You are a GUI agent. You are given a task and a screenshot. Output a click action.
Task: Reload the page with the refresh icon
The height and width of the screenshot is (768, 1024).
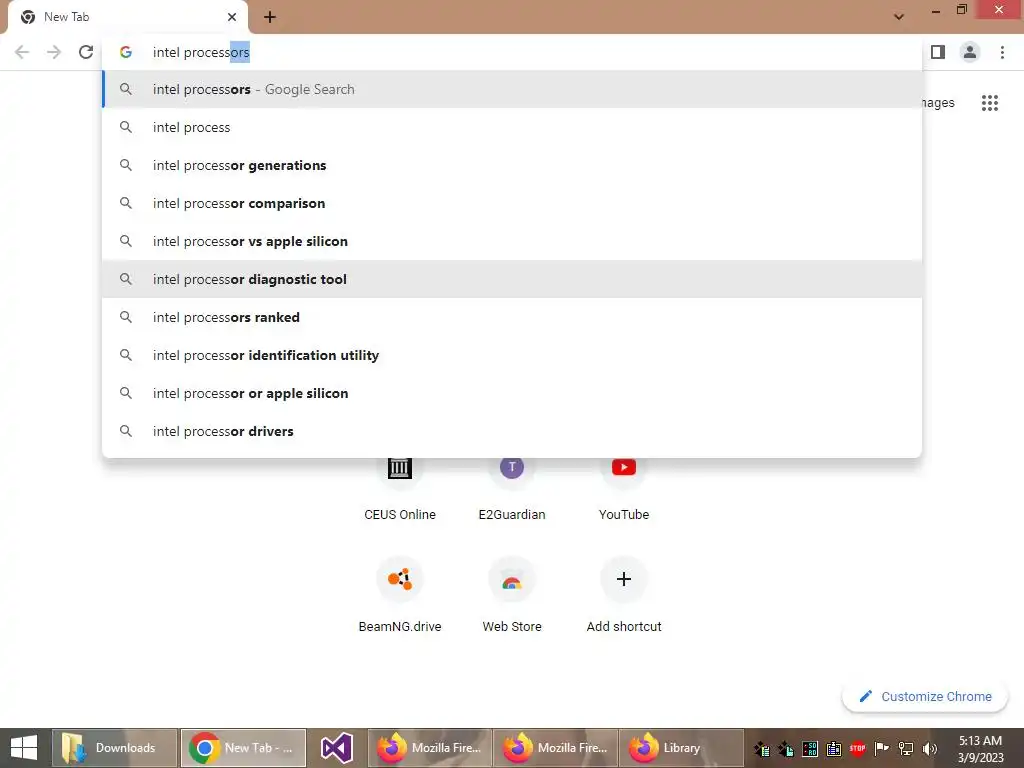pos(86,52)
